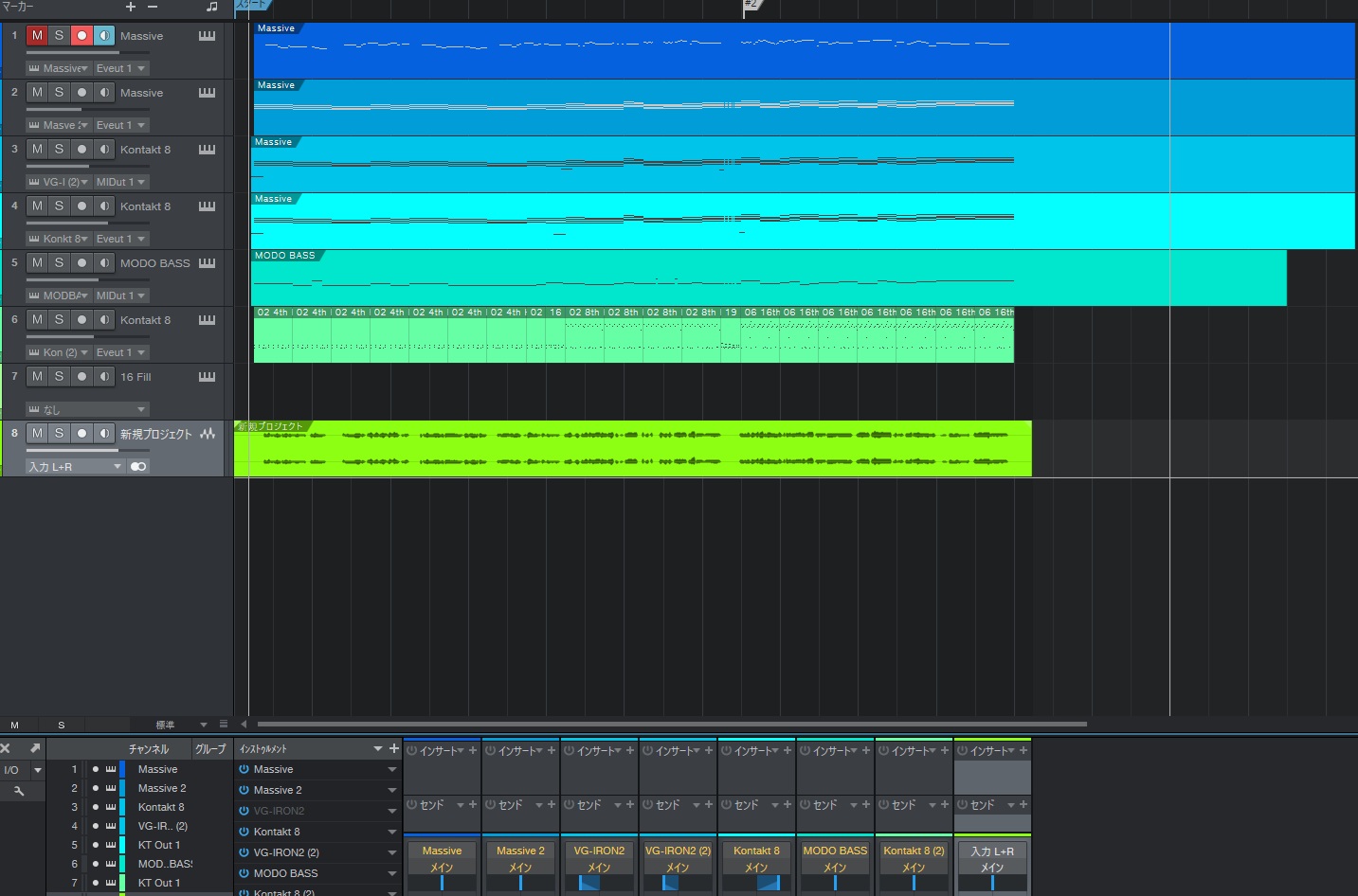The image size is (1358, 896).
Task: Open track 7 instrument output dropdown
Action: [87, 409]
